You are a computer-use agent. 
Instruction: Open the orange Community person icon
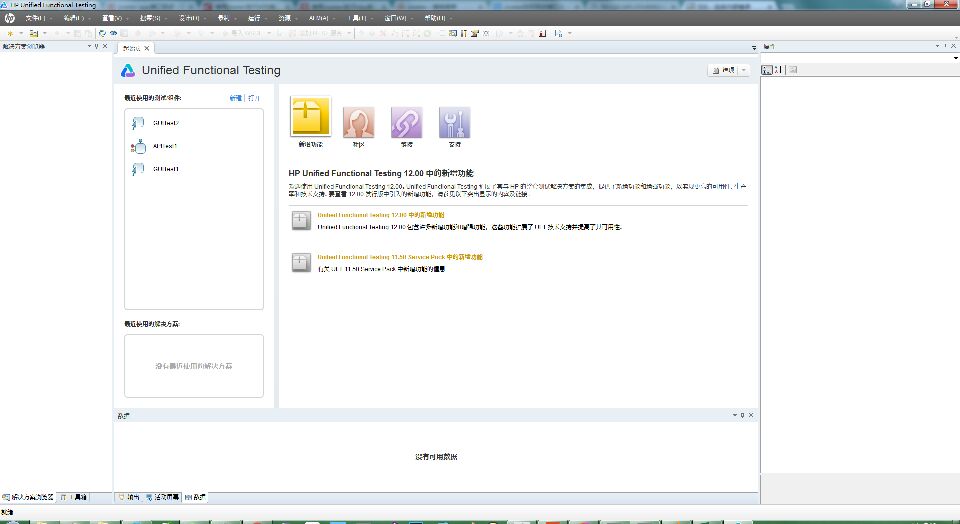coord(359,122)
